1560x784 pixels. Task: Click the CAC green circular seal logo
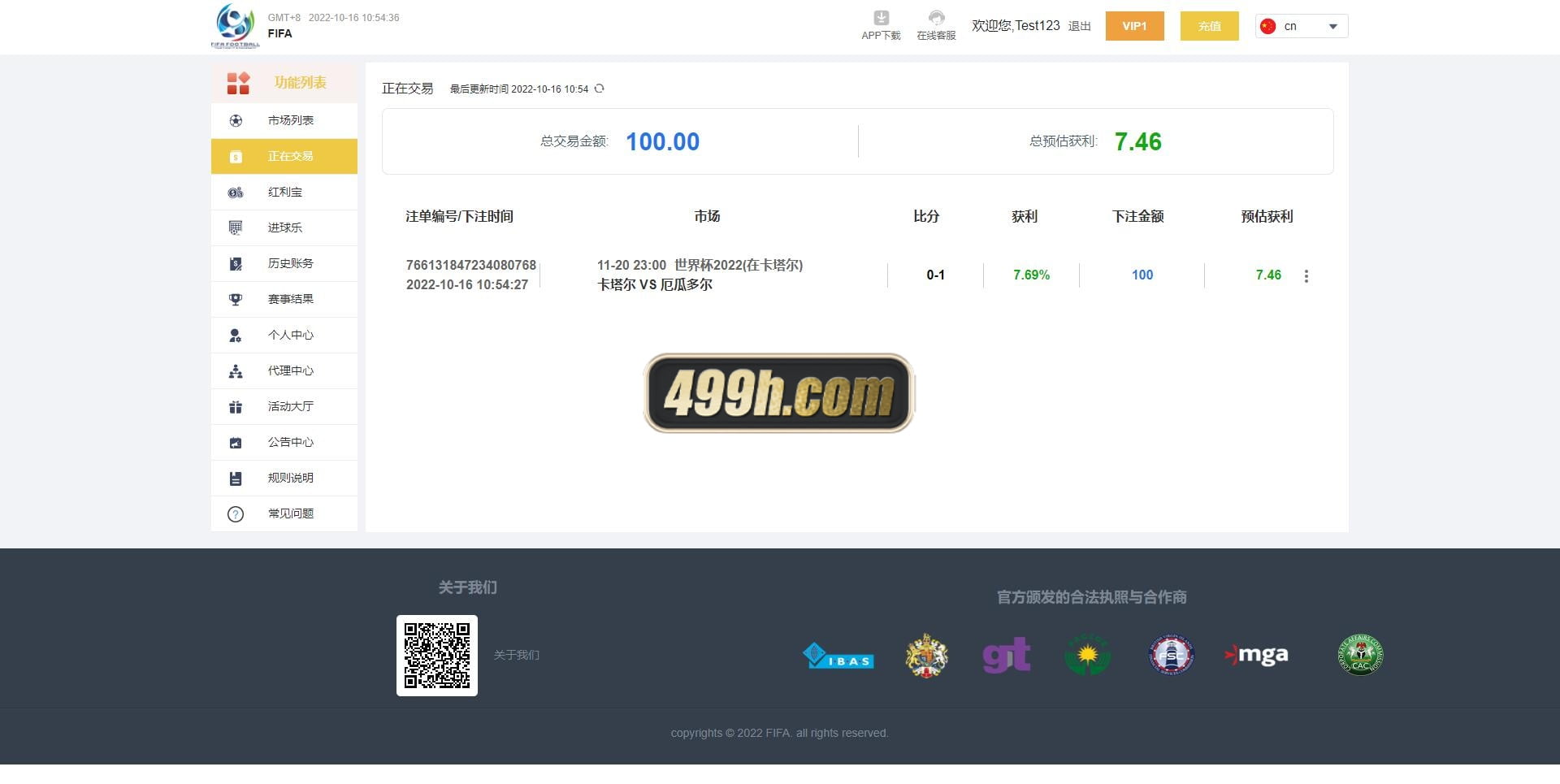1361,655
